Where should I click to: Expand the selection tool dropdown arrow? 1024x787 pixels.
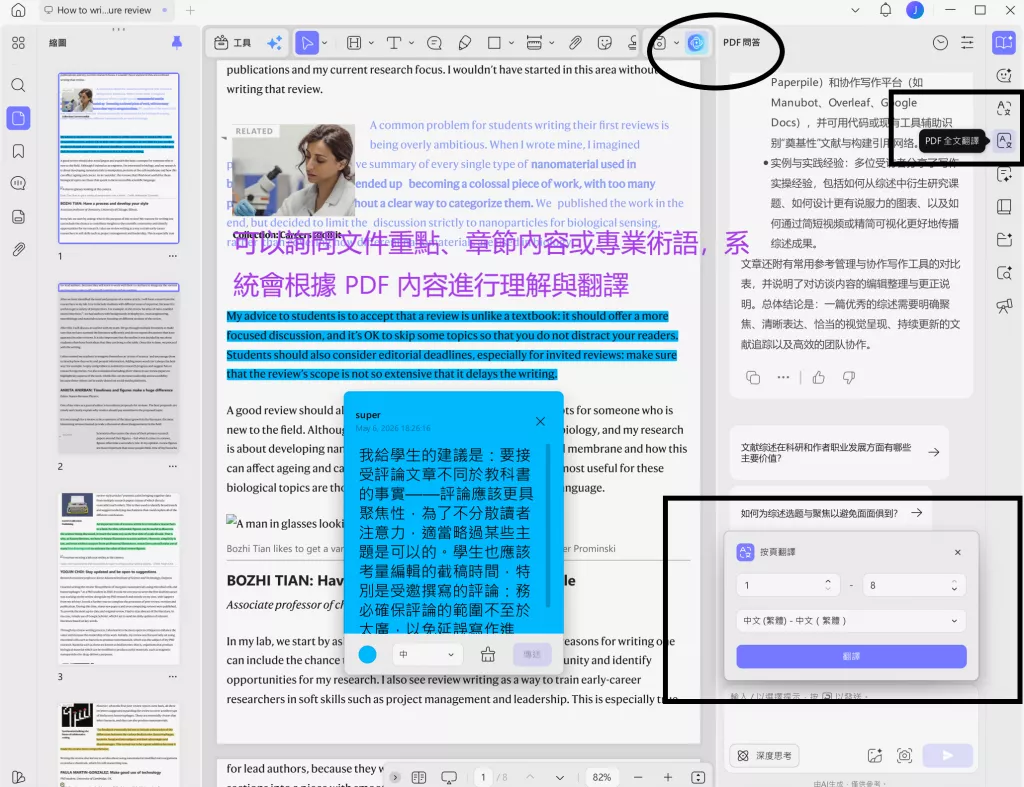point(325,43)
